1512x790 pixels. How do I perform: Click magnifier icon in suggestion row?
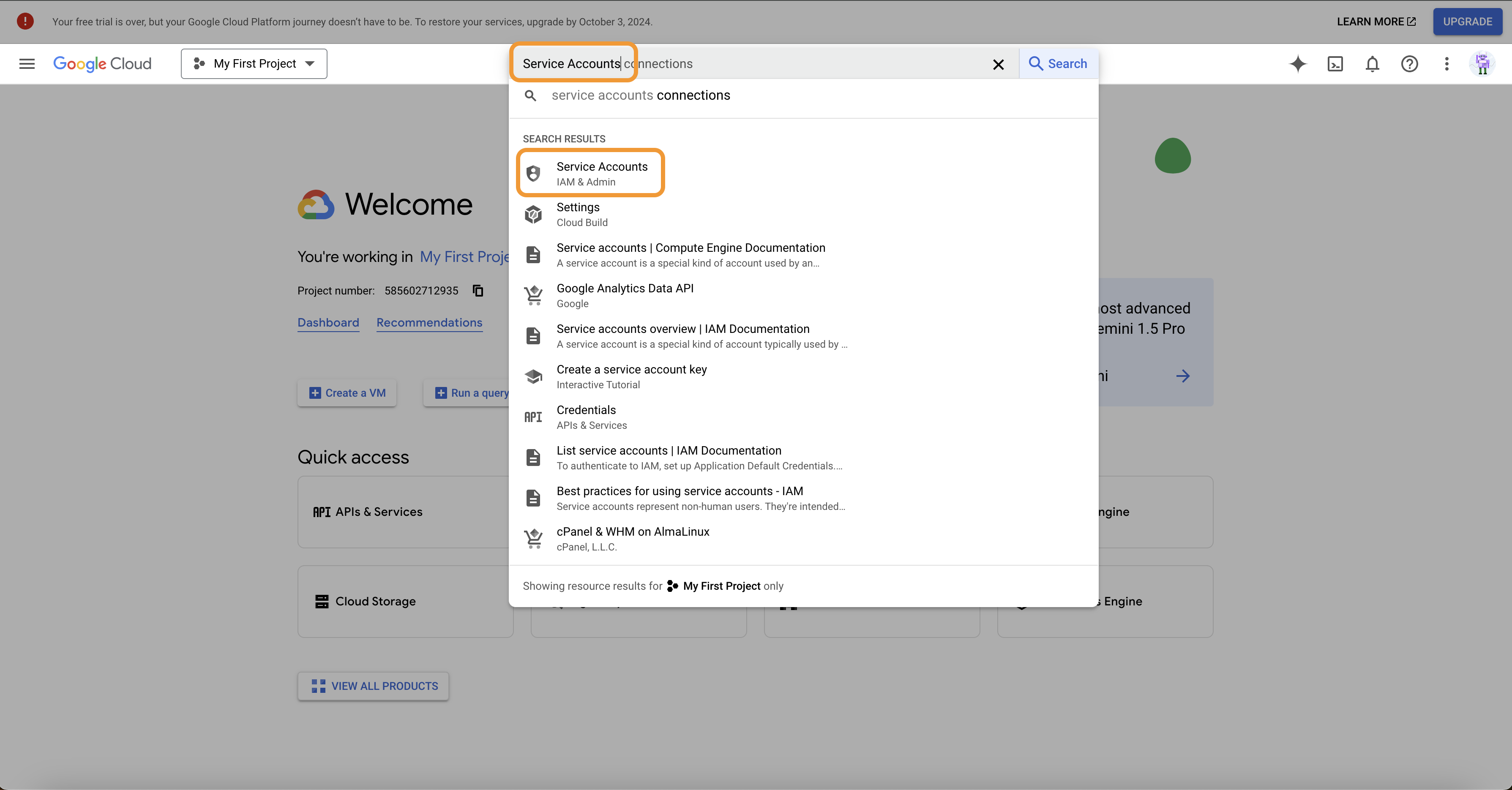coord(531,95)
